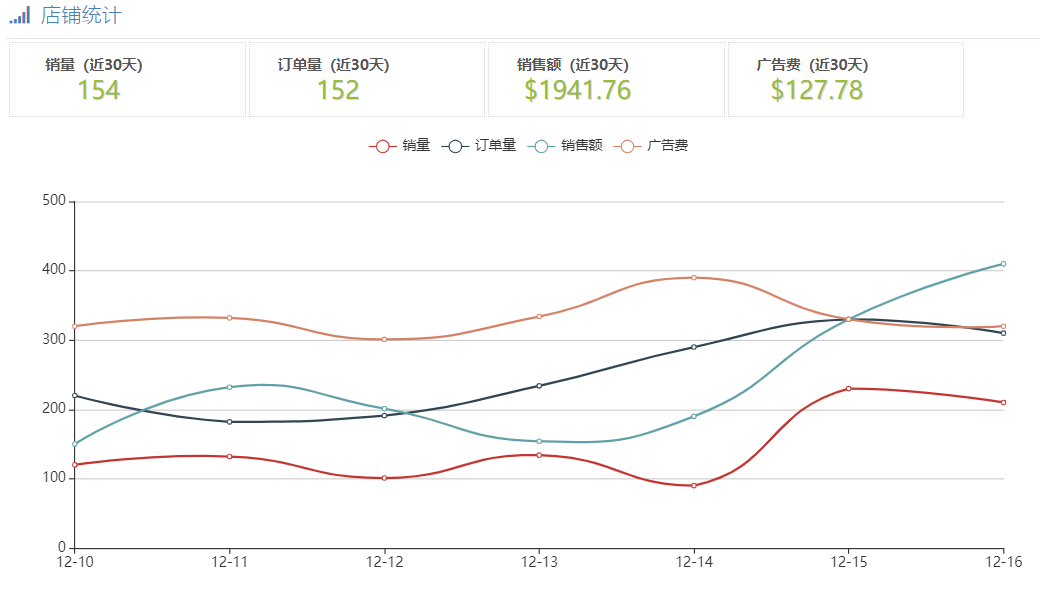Click the 广告费 peak data point at 12-14

tap(694, 278)
